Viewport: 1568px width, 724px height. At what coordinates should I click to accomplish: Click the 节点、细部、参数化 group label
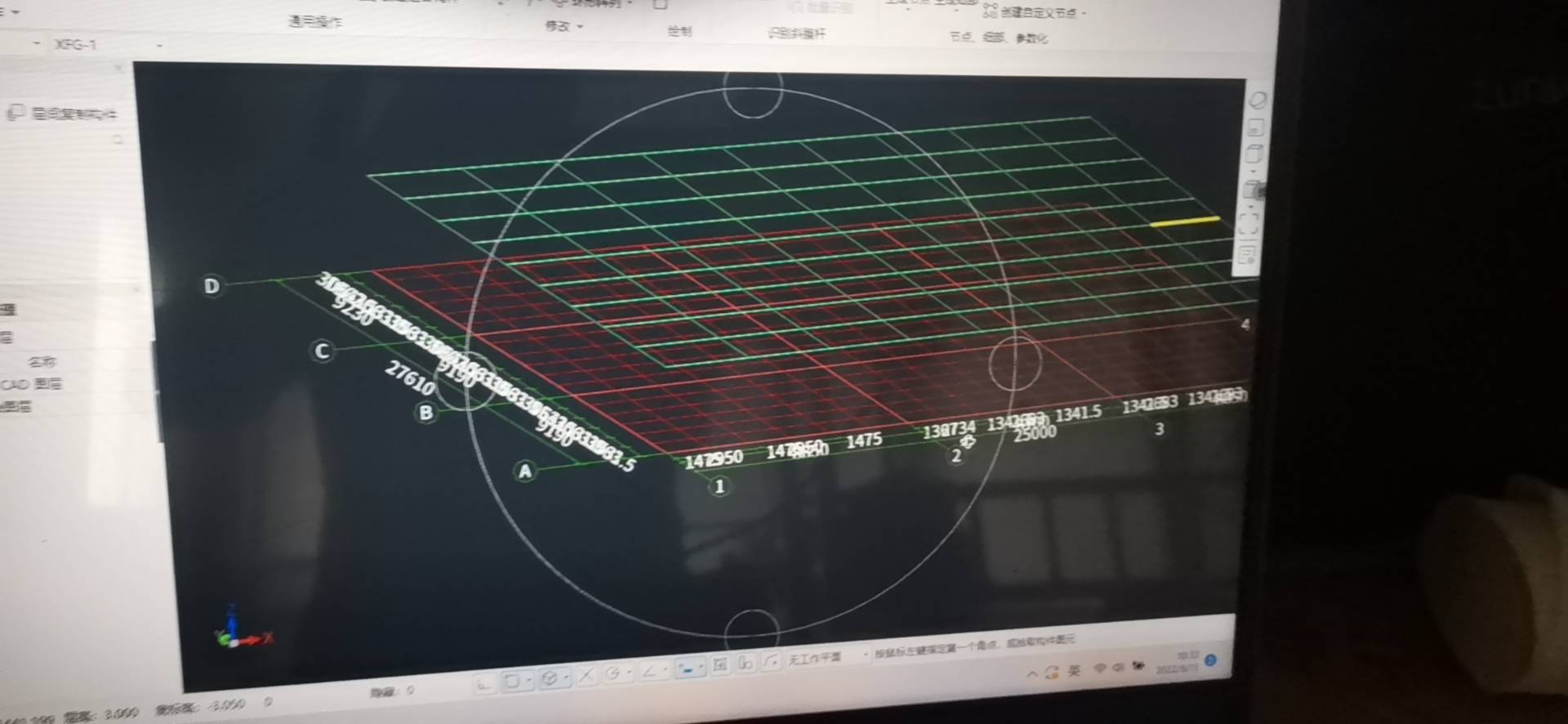[998, 37]
